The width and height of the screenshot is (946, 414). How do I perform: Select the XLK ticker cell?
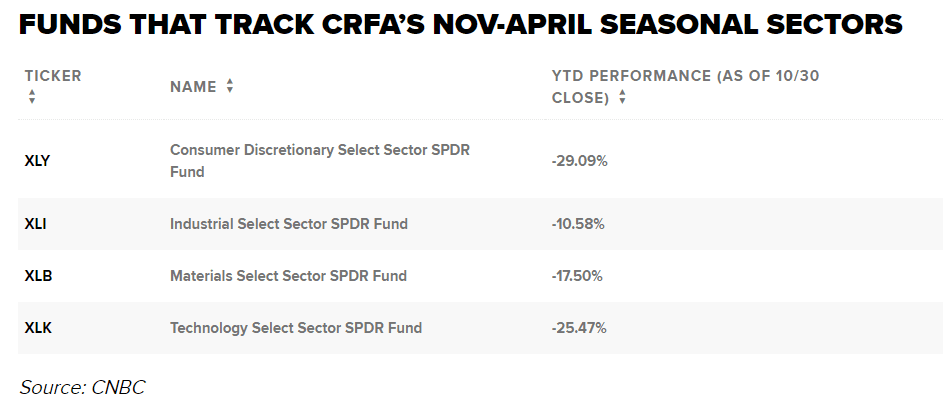pos(38,328)
